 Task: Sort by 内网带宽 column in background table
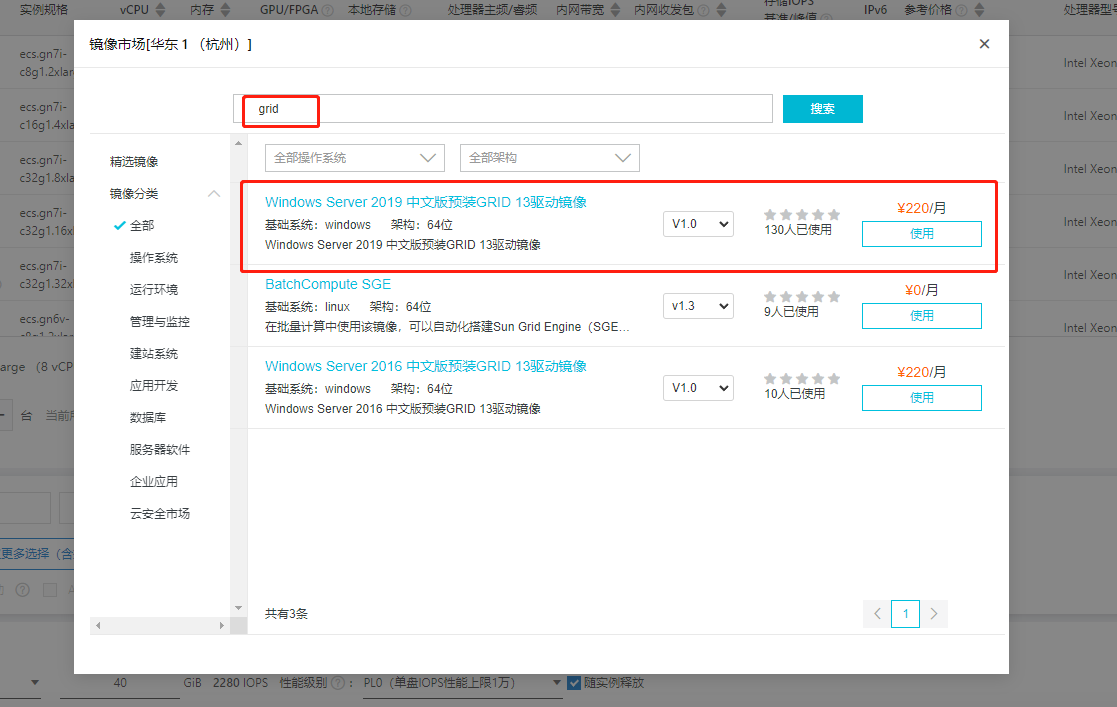615,10
